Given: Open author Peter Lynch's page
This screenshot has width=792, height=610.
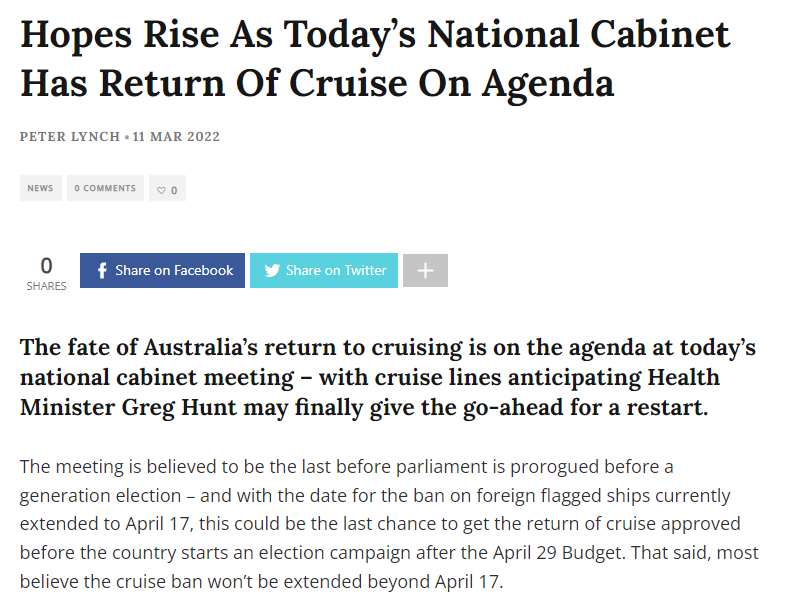Looking at the screenshot, I should 70,137.
